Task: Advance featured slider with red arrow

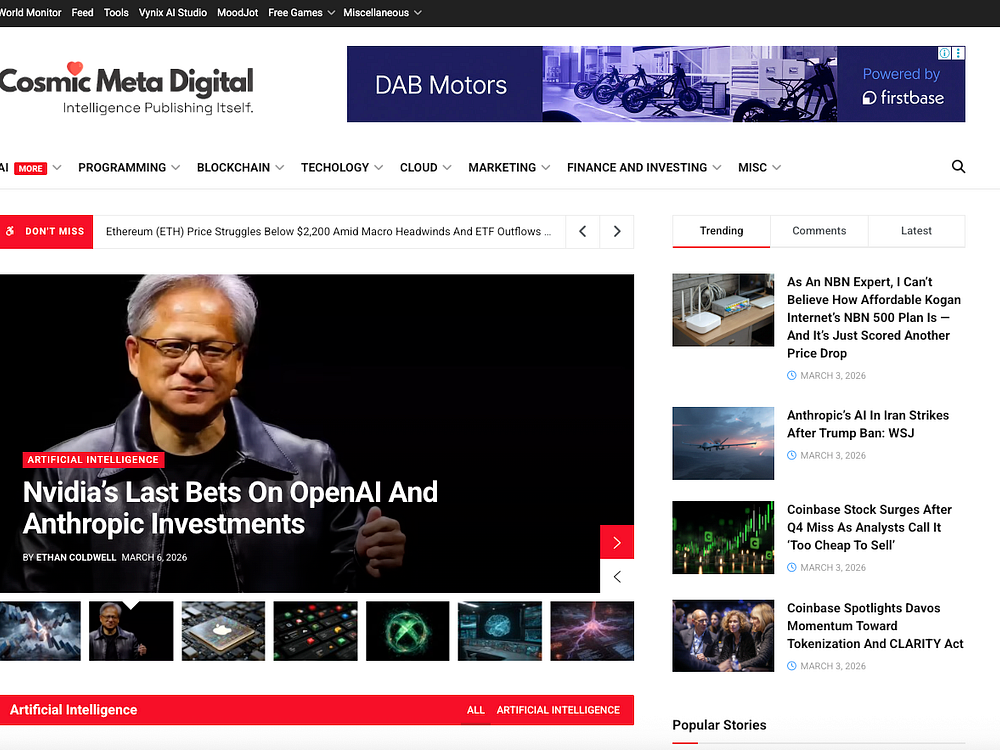Action: point(617,542)
